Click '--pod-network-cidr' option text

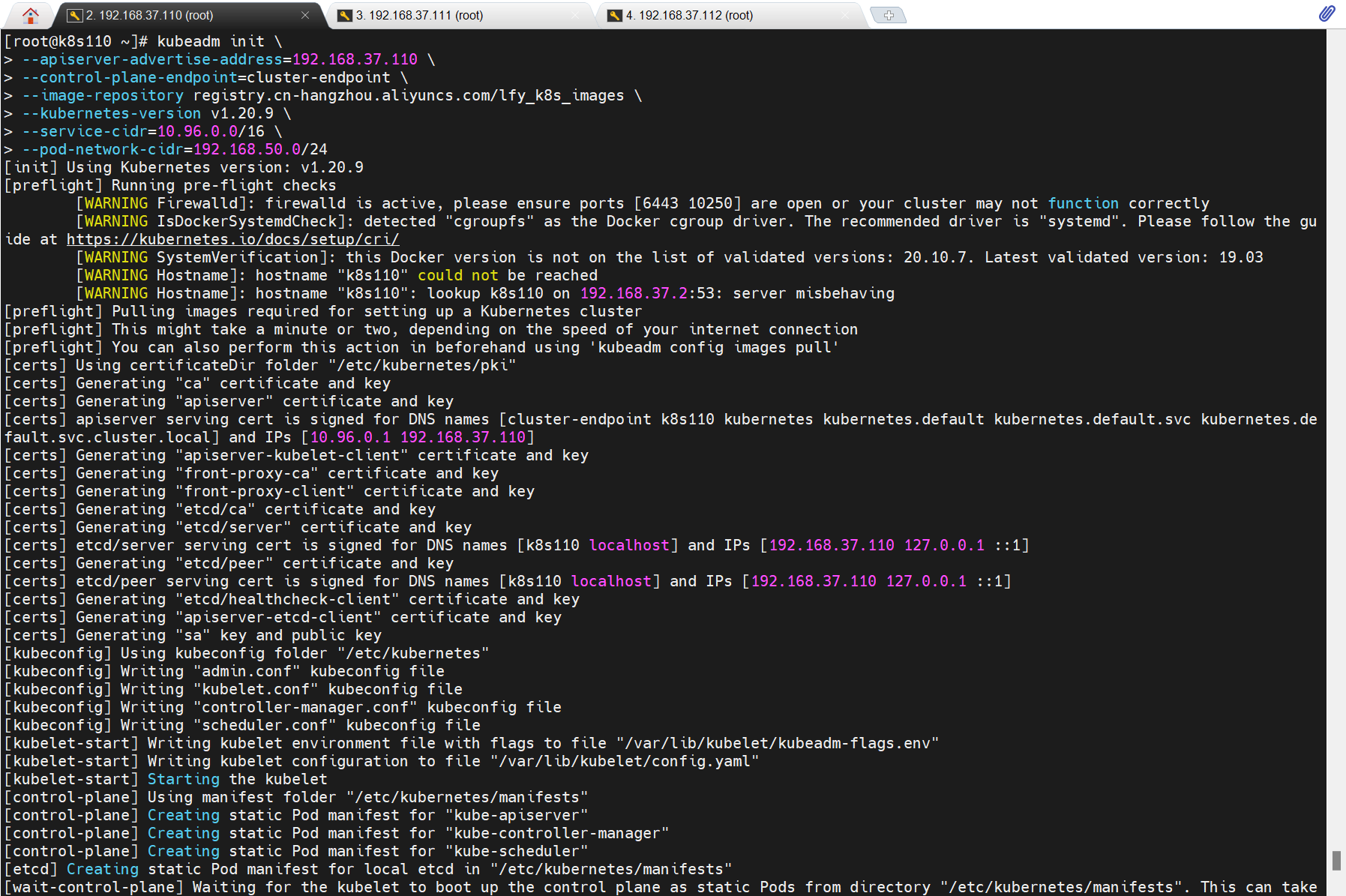pos(103,149)
